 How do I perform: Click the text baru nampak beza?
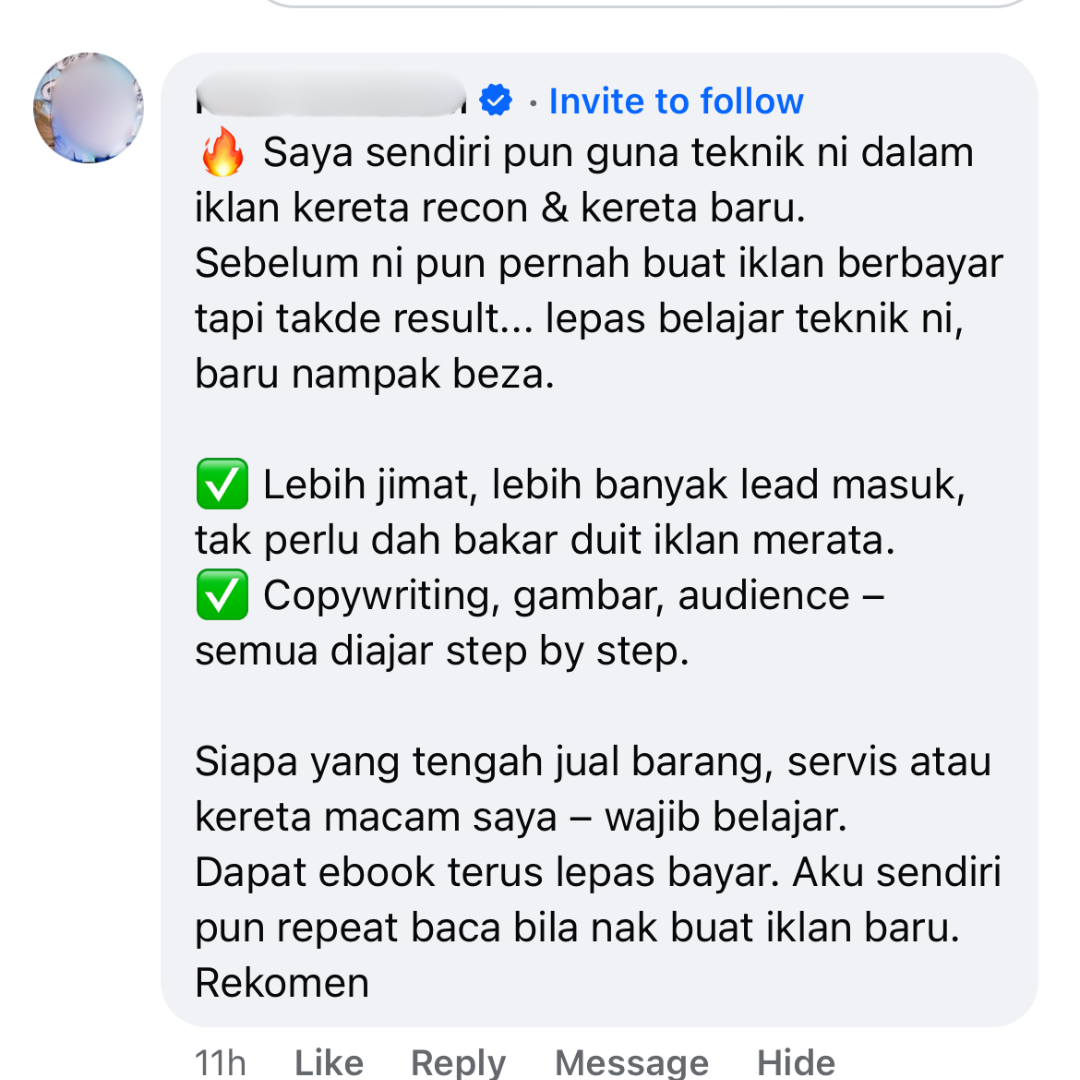pos(375,375)
